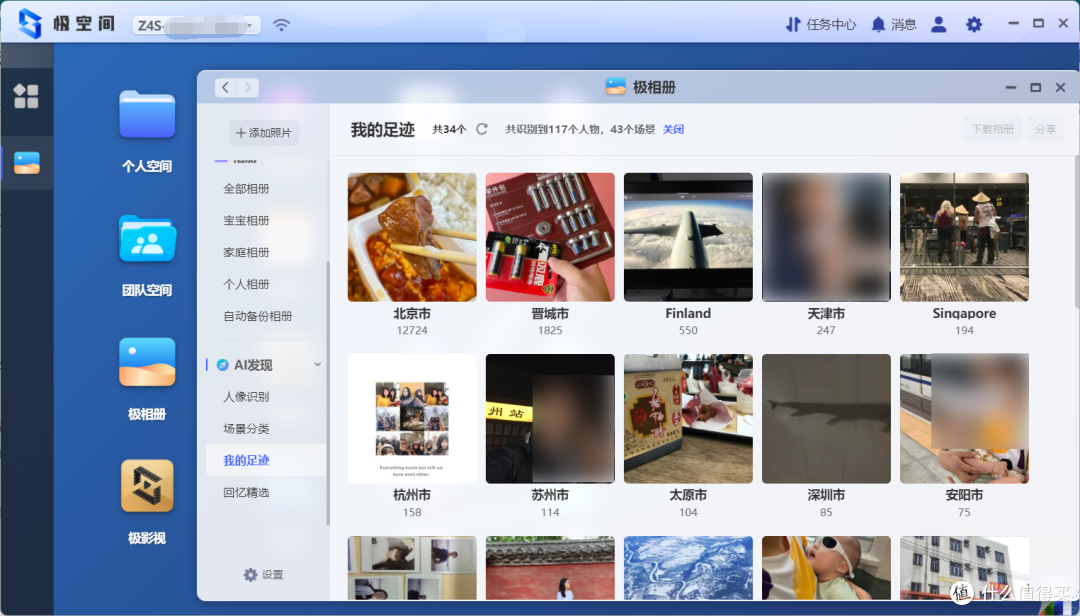
Task: Select 宝宝相册 in sidebar
Action: (246, 220)
